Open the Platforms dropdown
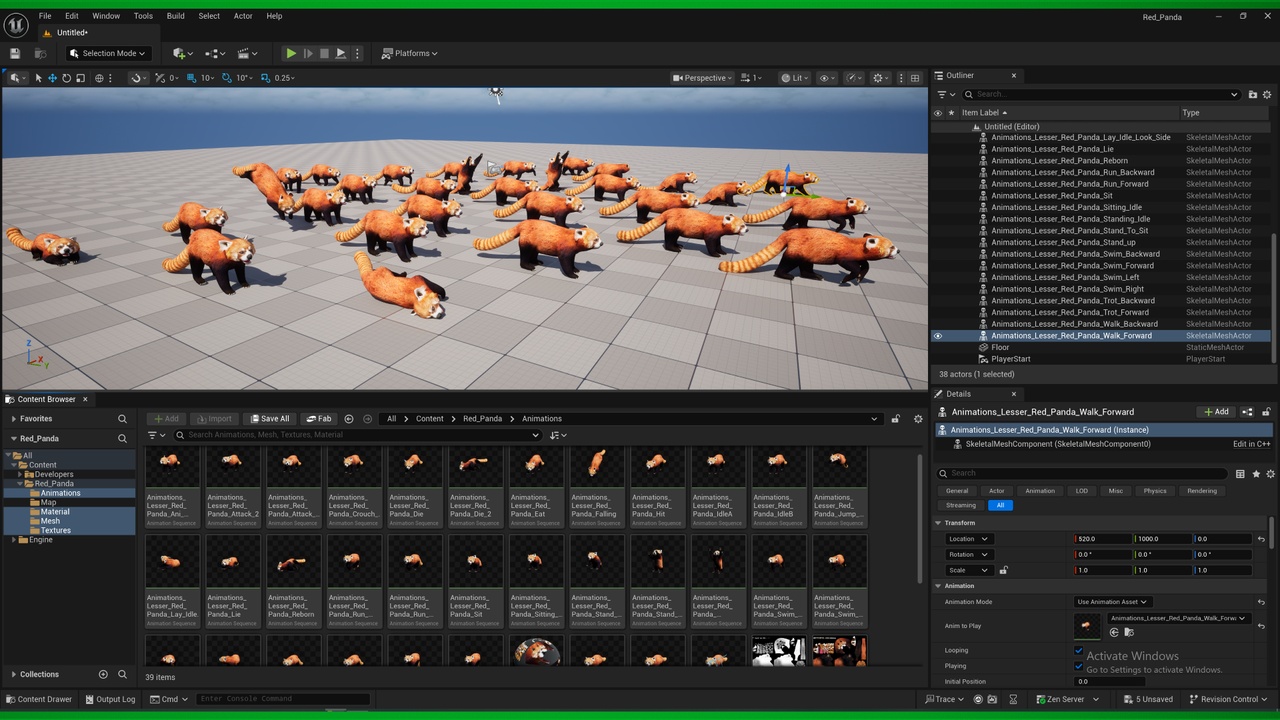Viewport: 1280px width, 720px height. [410, 53]
